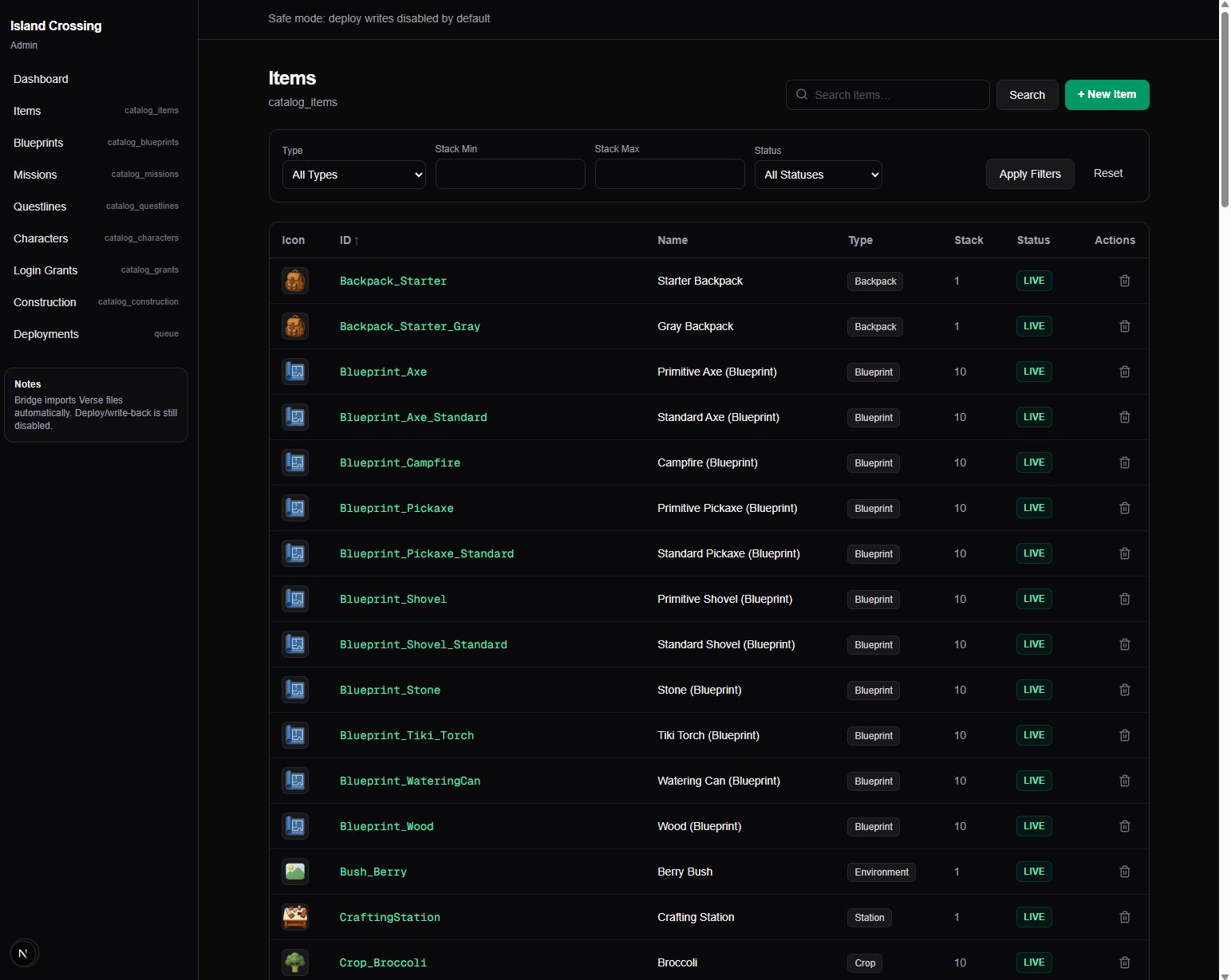Delete the Backpack_Starter item via trash icon
Image resolution: width=1231 pixels, height=980 pixels.
tap(1124, 281)
